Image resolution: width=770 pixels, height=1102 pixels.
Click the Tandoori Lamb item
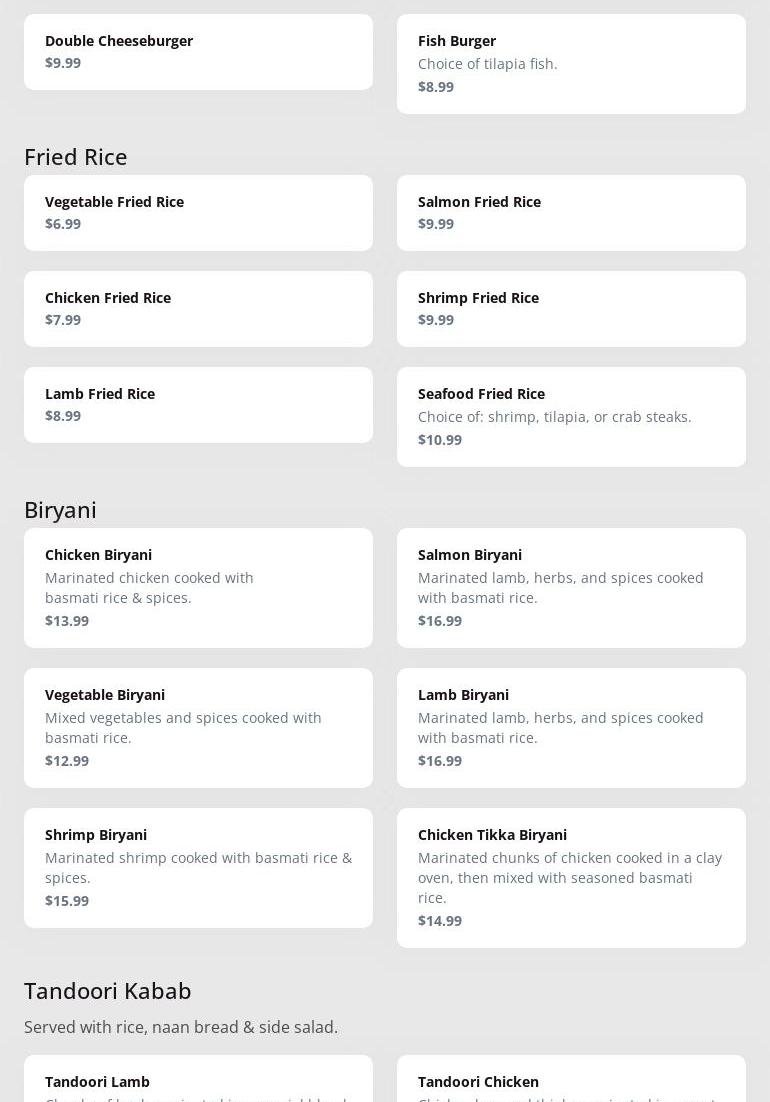pos(198,1082)
